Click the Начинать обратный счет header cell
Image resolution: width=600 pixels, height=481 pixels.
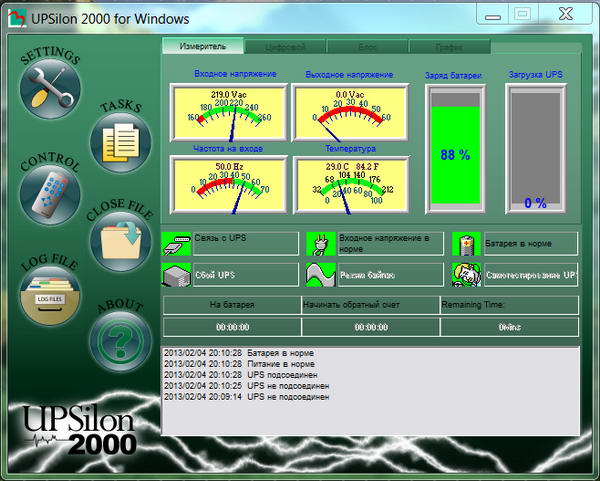(x=371, y=305)
